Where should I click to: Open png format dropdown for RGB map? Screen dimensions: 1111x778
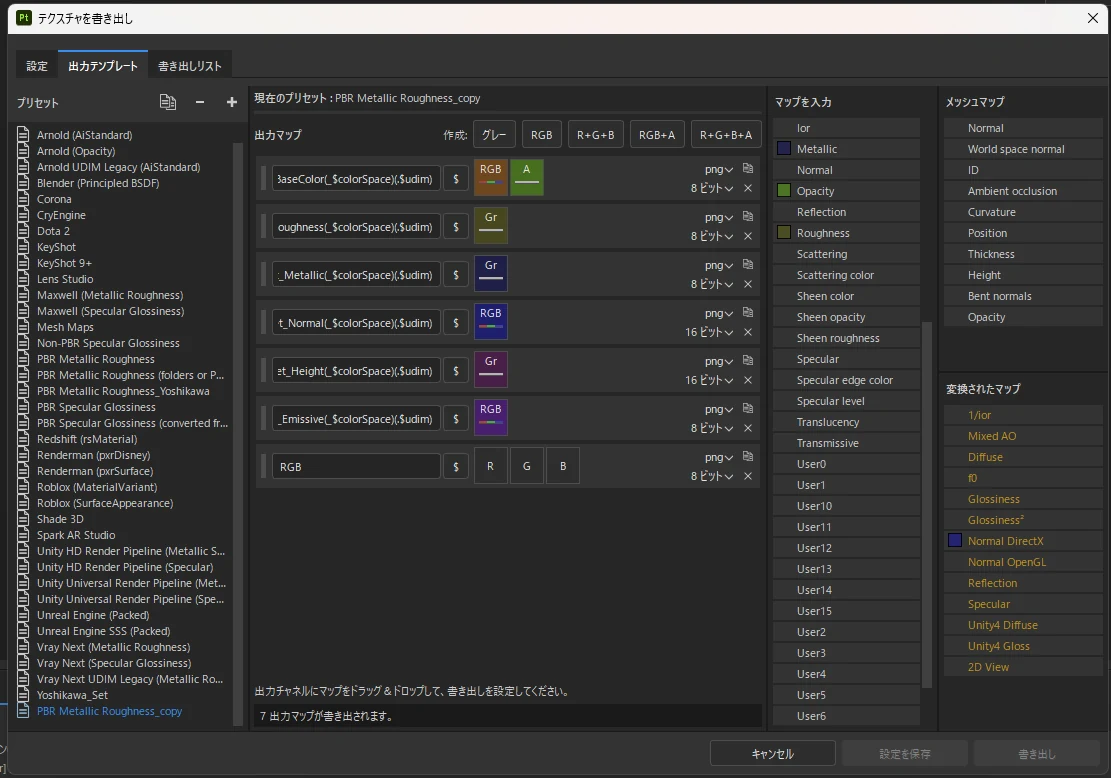718,458
